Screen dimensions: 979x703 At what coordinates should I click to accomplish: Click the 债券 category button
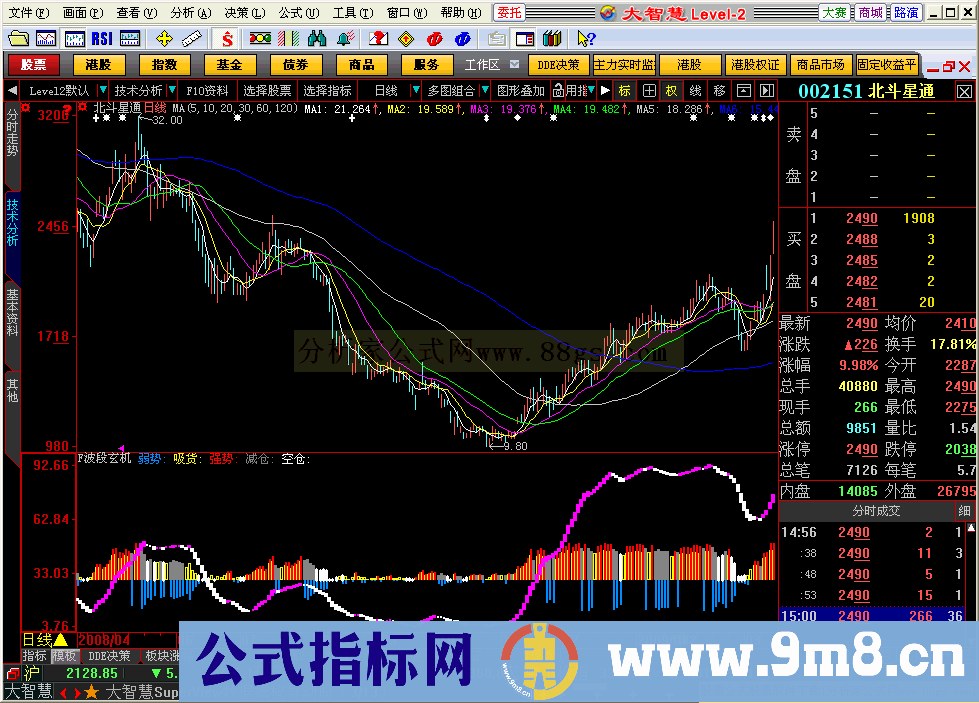pyautogui.click(x=295, y=65)
